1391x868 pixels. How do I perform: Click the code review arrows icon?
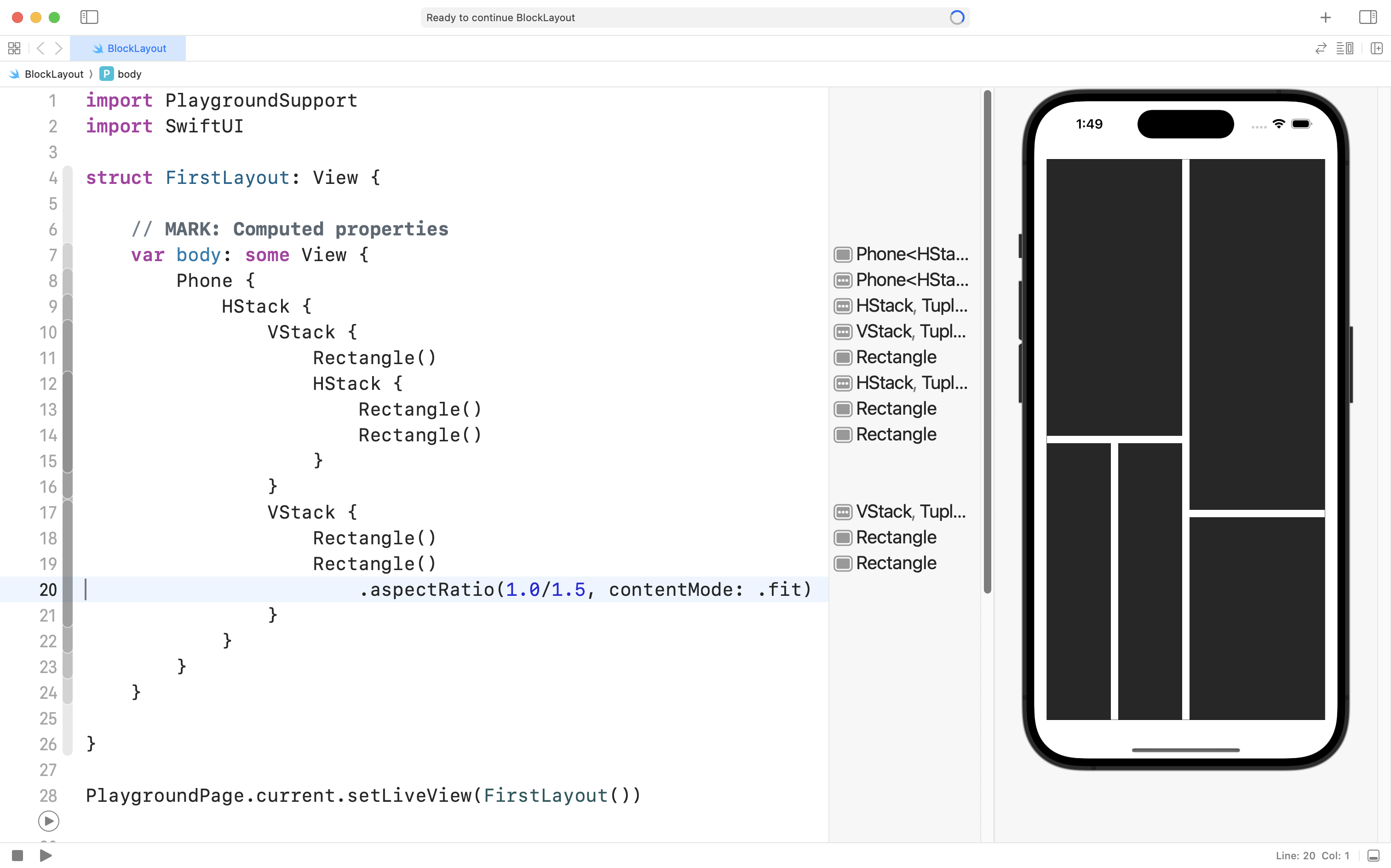1320,48
